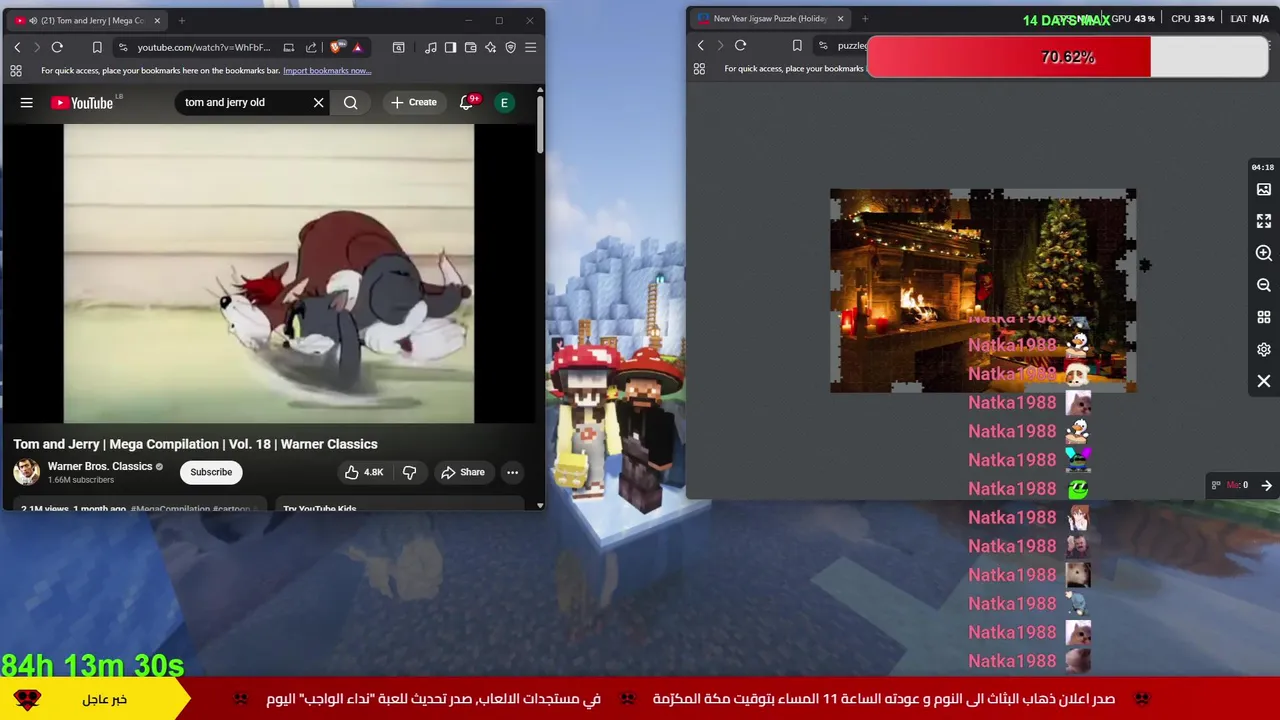Like the video with 4.8K likes
The image size is (1280, 720).
pyautogui.click(x=364, y=472)
